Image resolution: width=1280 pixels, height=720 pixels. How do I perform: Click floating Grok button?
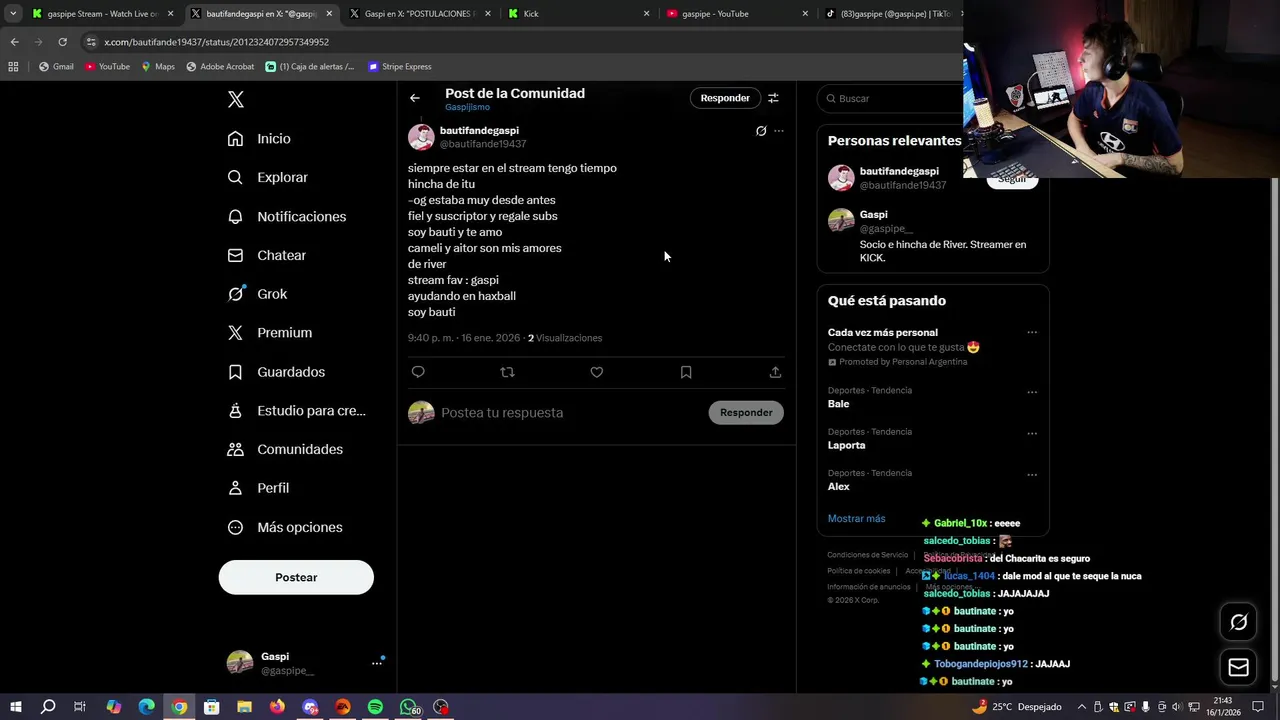(x=1238, y=622)
